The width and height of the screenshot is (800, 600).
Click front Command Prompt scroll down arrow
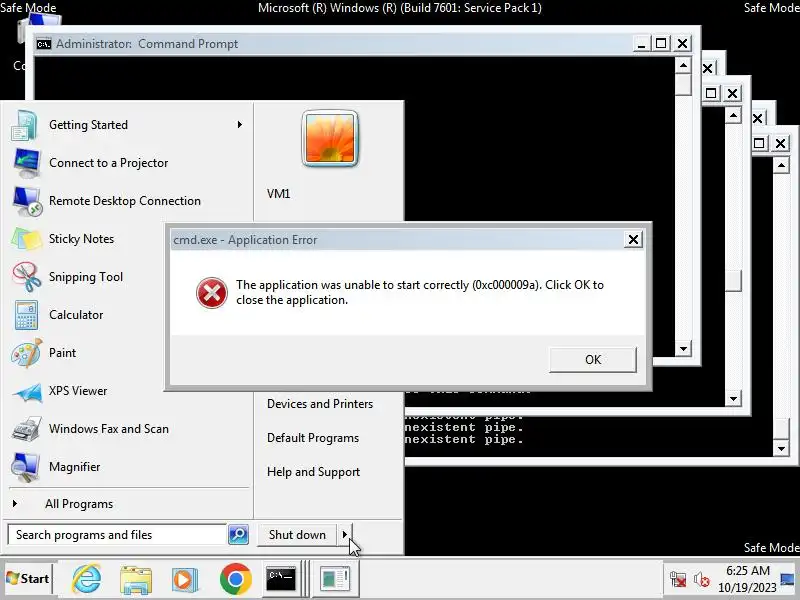point(683,348)
